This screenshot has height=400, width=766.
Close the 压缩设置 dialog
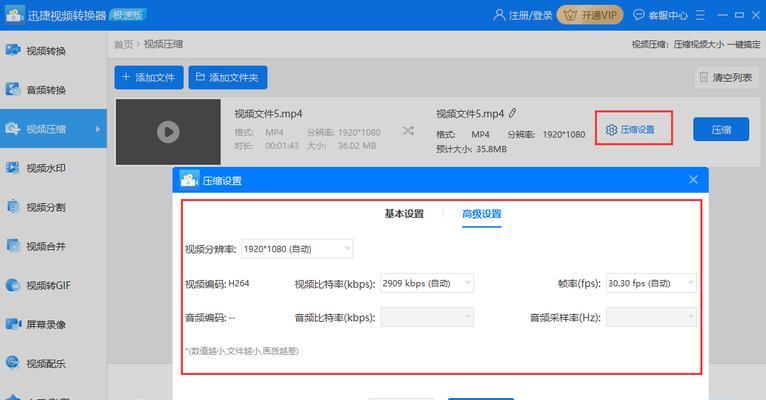[x=693, y=180]
